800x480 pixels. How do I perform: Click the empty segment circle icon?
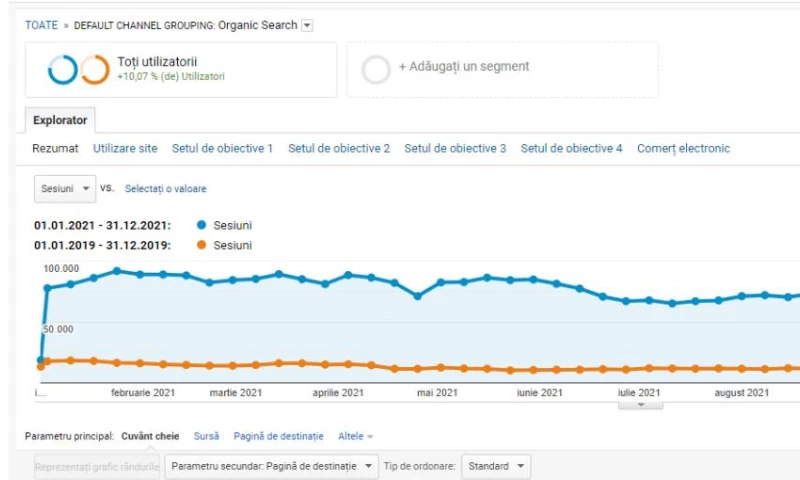pyautogui.click(x=376, y=70)
